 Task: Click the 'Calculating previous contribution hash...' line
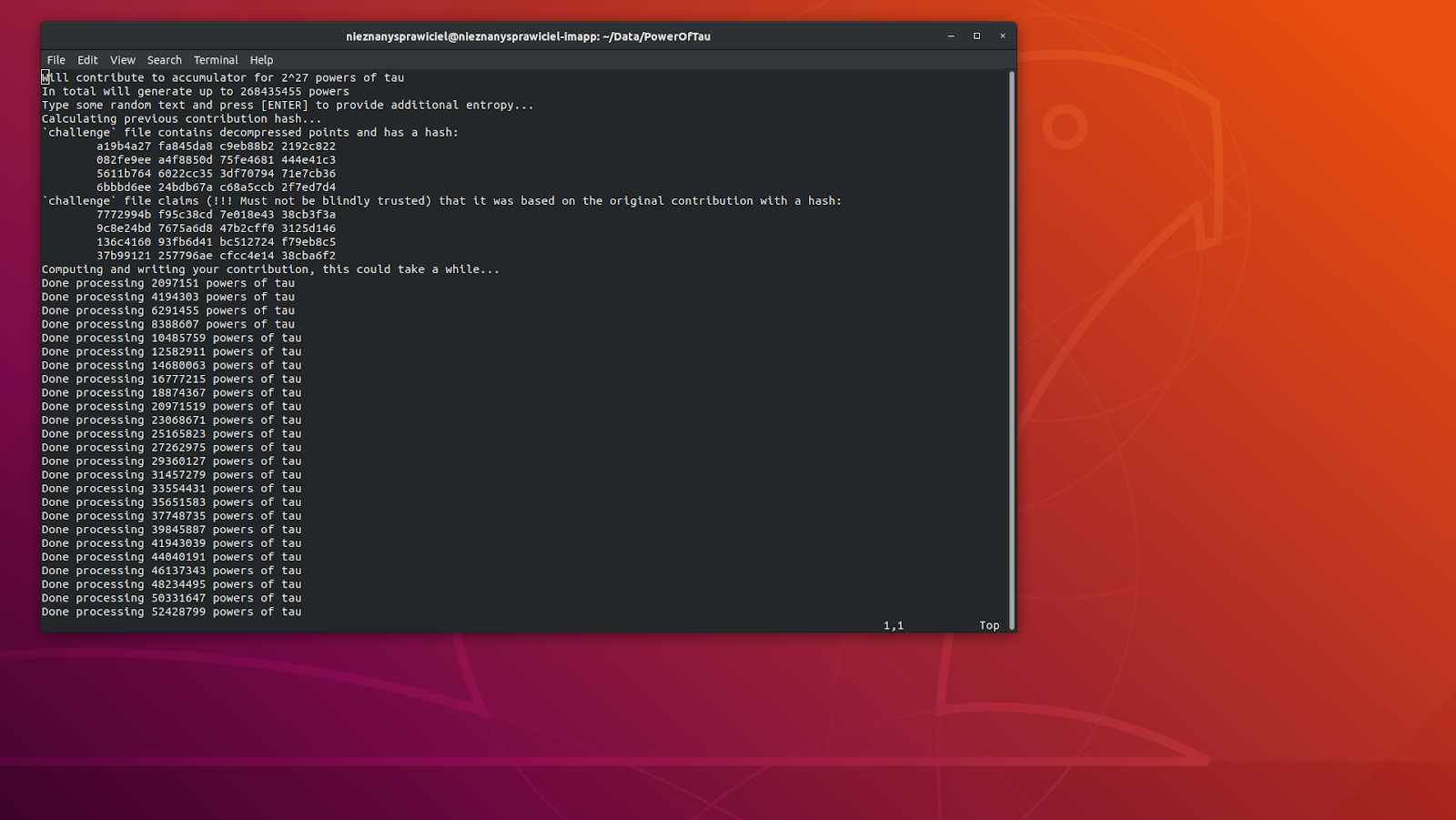pos(181,119)
